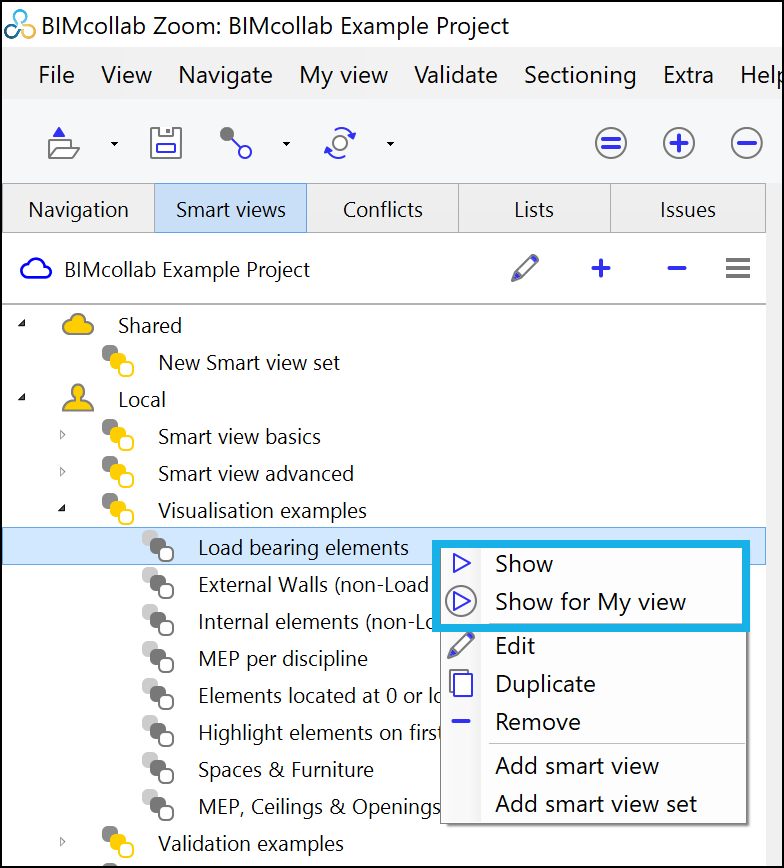Click BIMcollab Example Project name label
Screen dimensions: 784x868
pyautogui.click(x=187, y=270)
